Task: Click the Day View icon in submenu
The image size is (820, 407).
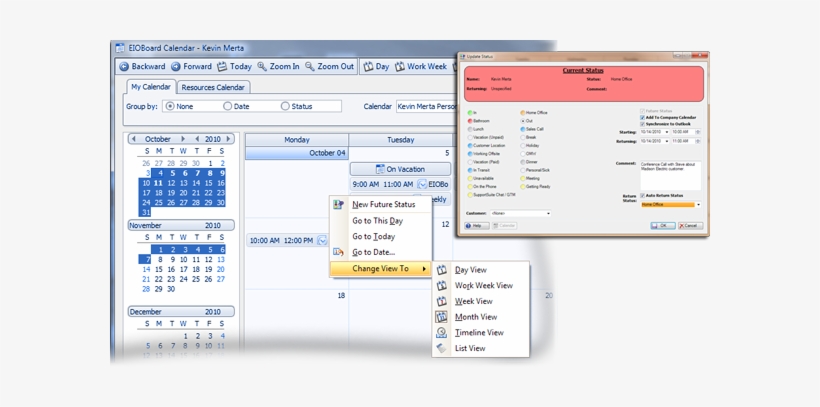Action: [x=442, y=270]
